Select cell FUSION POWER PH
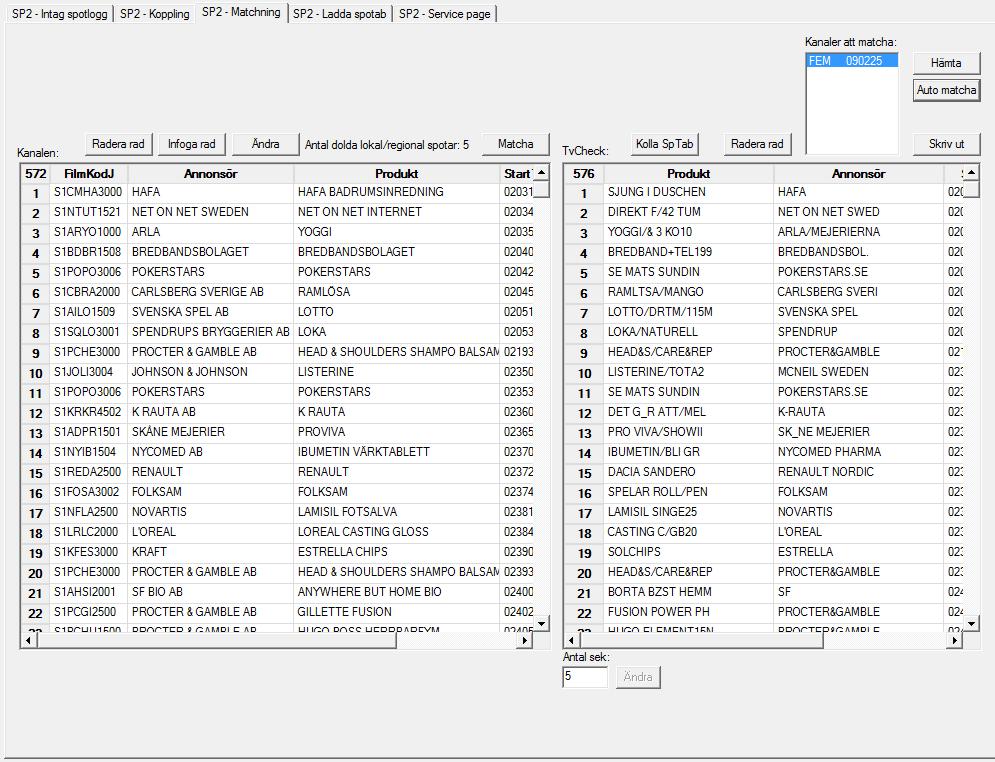The image size is (995, 762). click(x=689, y=612)
